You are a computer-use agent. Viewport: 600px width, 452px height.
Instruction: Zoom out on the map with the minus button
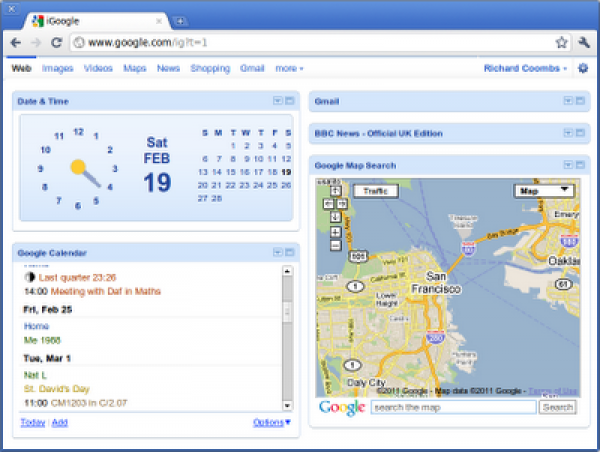coord(336,245)
